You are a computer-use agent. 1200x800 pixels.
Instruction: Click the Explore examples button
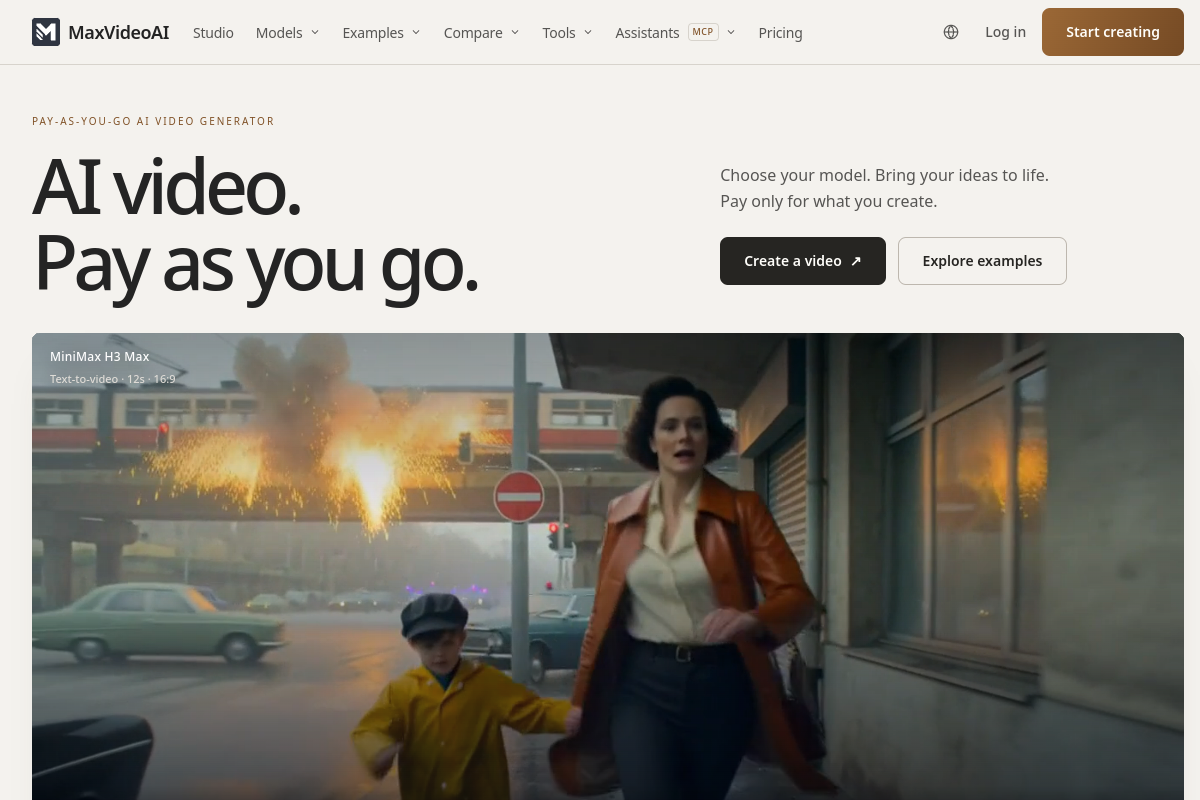982,261
